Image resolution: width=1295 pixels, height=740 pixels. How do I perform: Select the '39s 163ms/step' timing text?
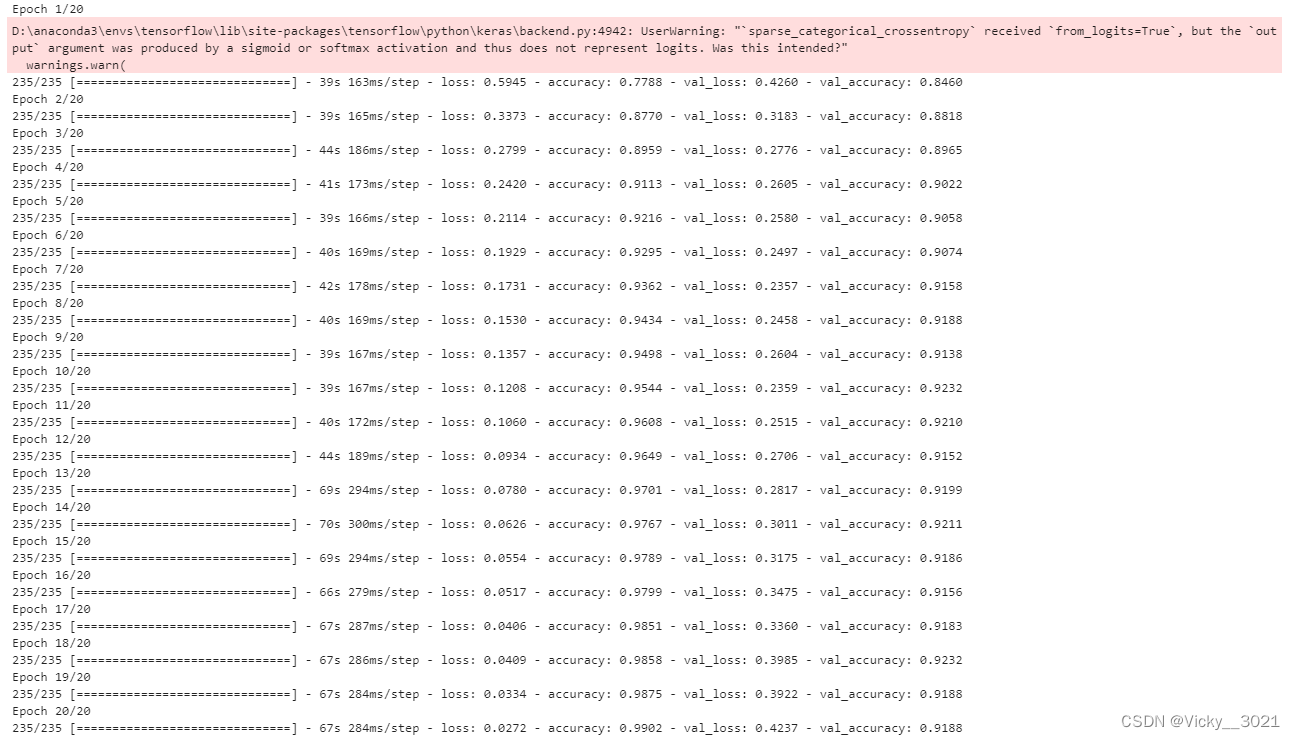click(370, 83)
